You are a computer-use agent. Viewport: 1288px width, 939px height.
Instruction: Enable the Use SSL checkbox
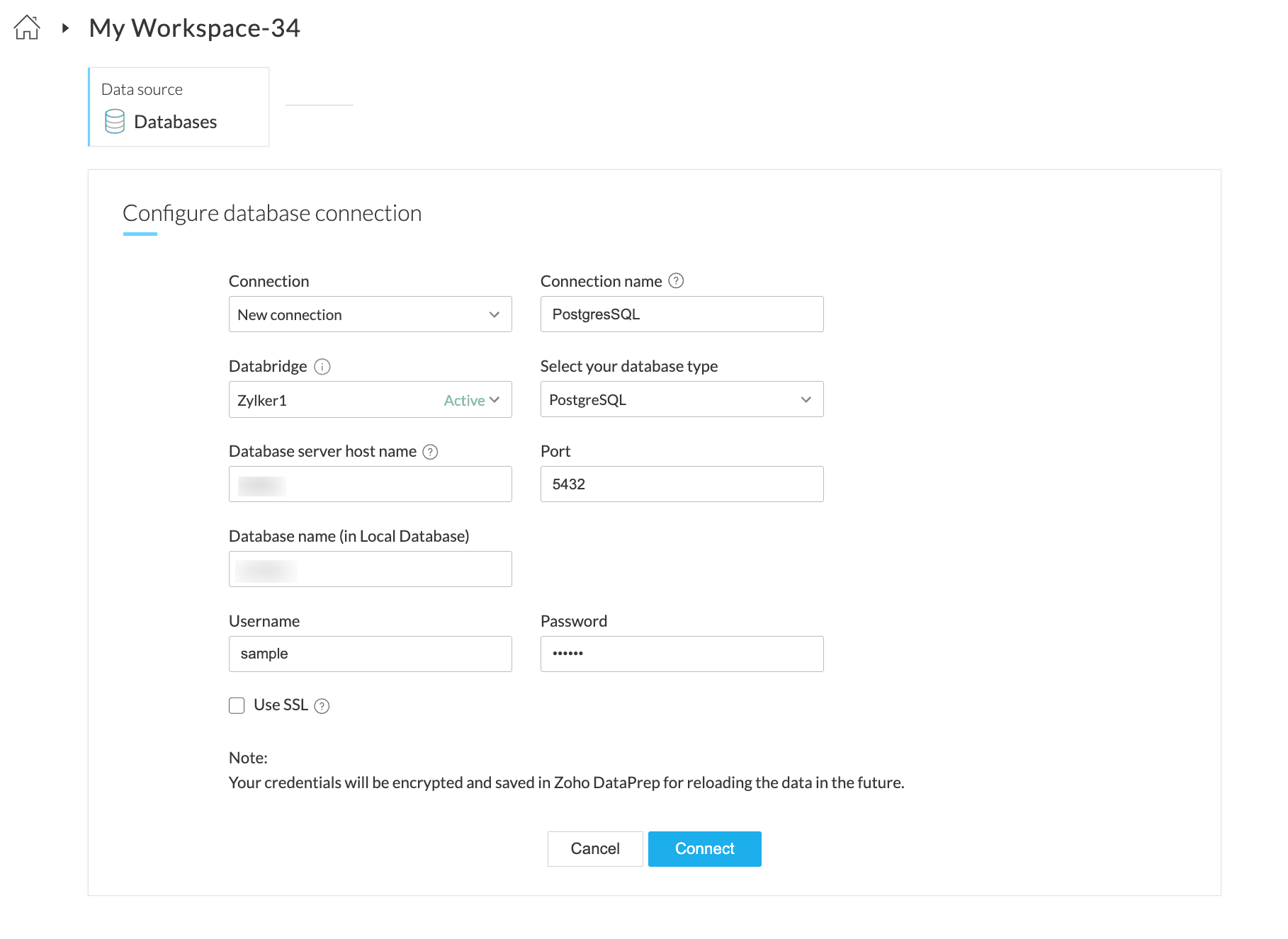click(237, 705)
